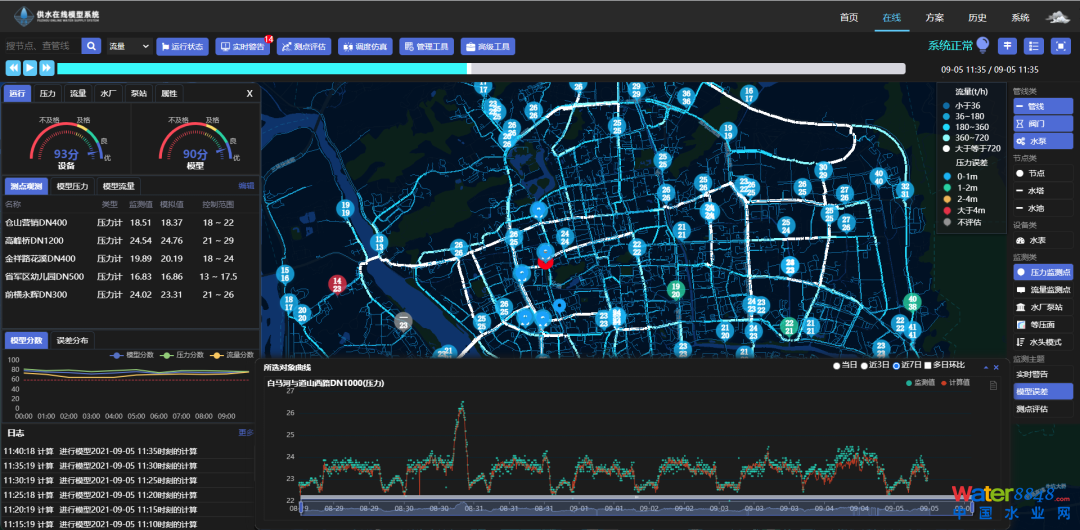Click the 编辑 link in the 测点观测 panel
This screenshot has width=1080, height=530.
click(x=246, y=186)
